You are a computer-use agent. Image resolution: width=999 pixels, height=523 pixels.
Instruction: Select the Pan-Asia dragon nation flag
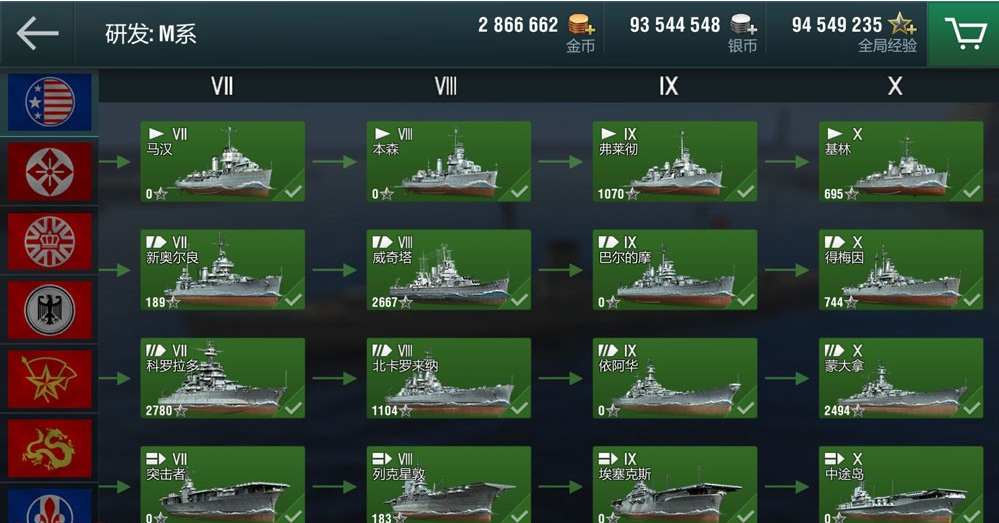coord(50,448)
